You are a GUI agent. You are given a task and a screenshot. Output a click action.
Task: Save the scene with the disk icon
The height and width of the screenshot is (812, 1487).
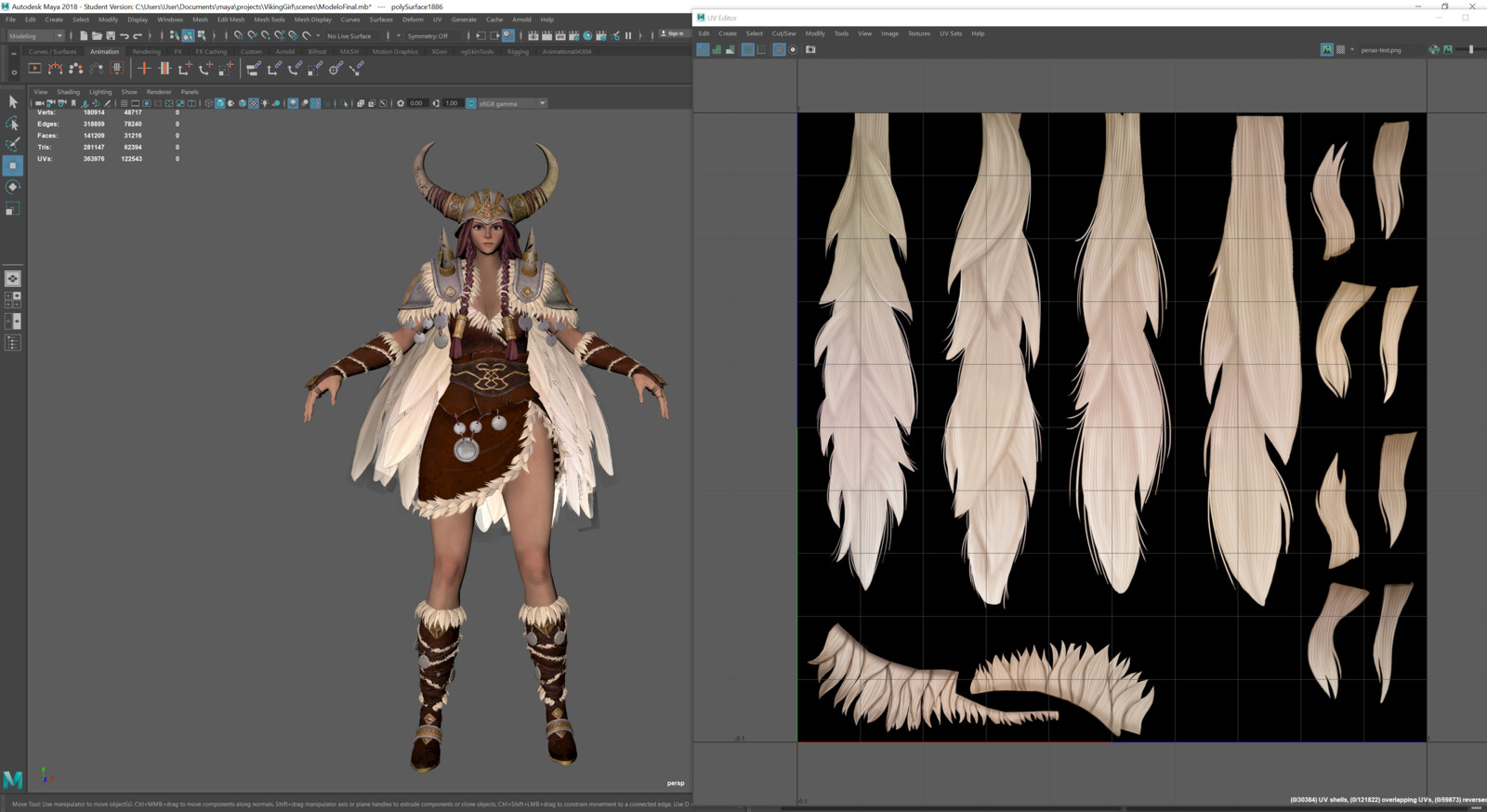pyautogui.click(x=110, y=35)
